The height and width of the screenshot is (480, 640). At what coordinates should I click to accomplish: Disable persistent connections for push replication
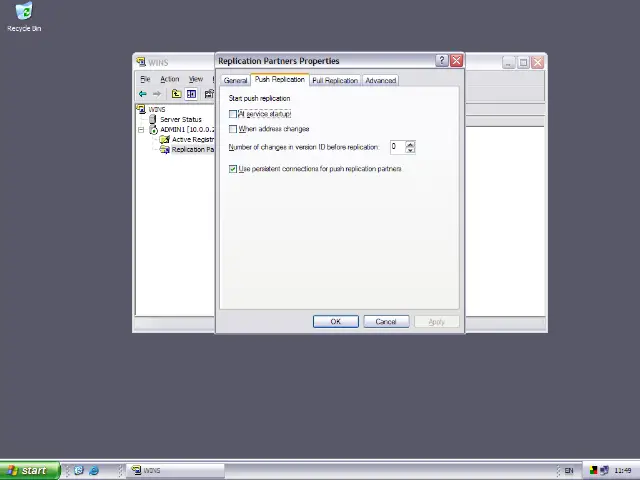[234, 169]
